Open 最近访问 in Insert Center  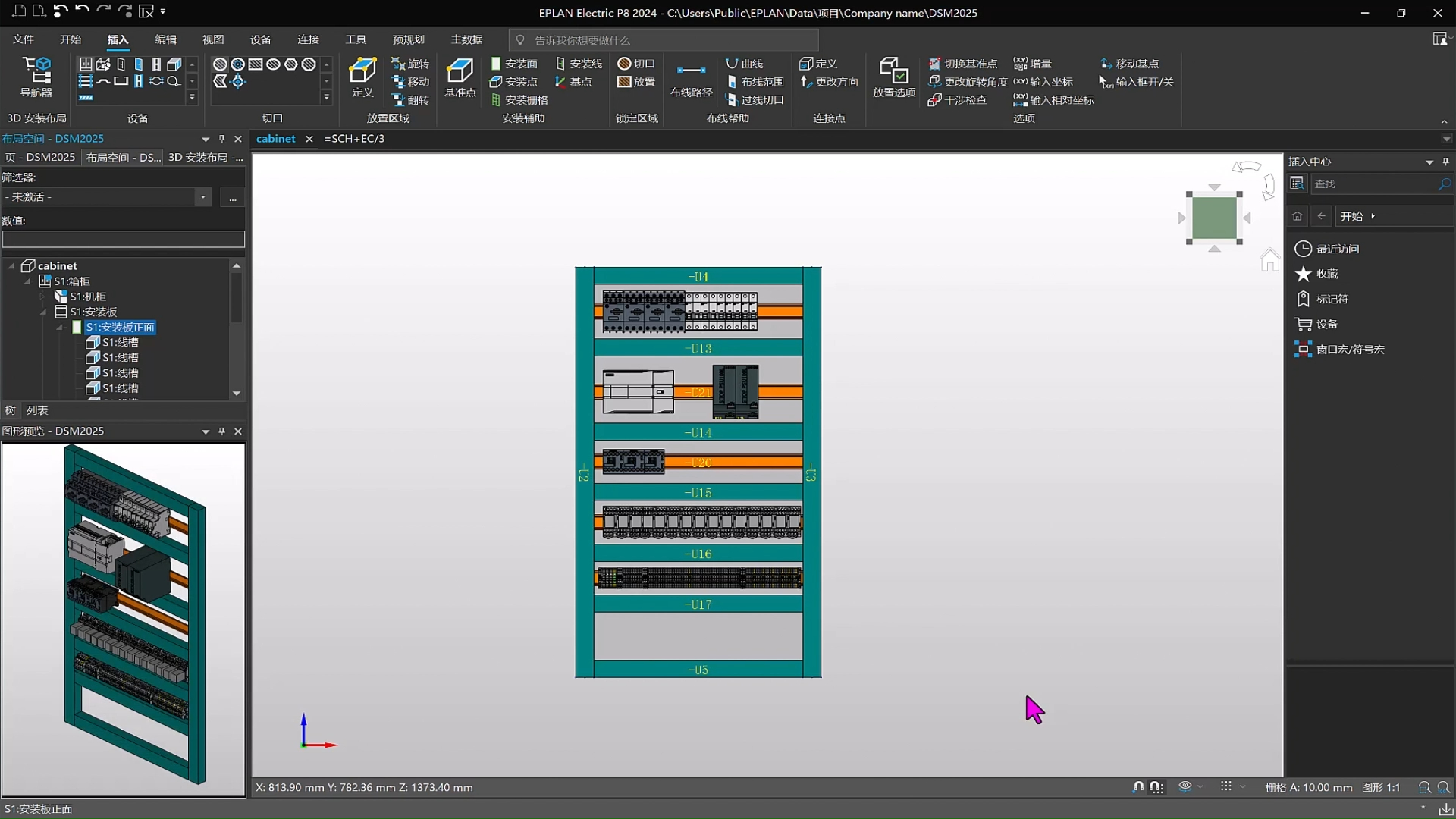click(x=1337, y=249)
